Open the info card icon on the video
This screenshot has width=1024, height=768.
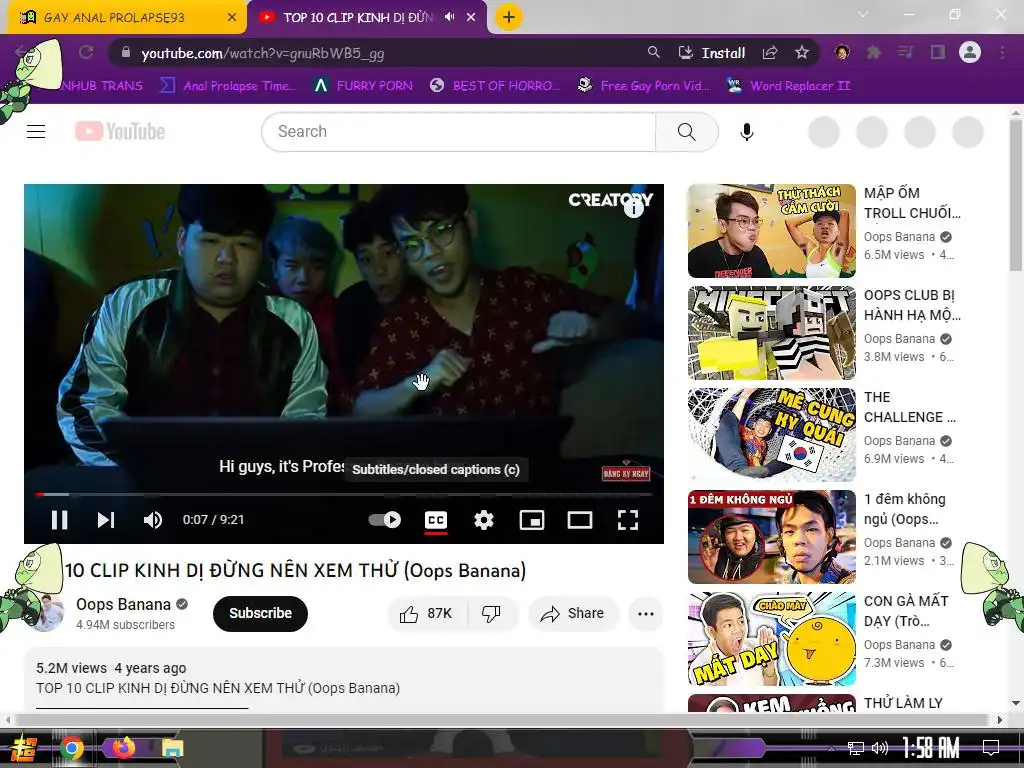(633, 208)
